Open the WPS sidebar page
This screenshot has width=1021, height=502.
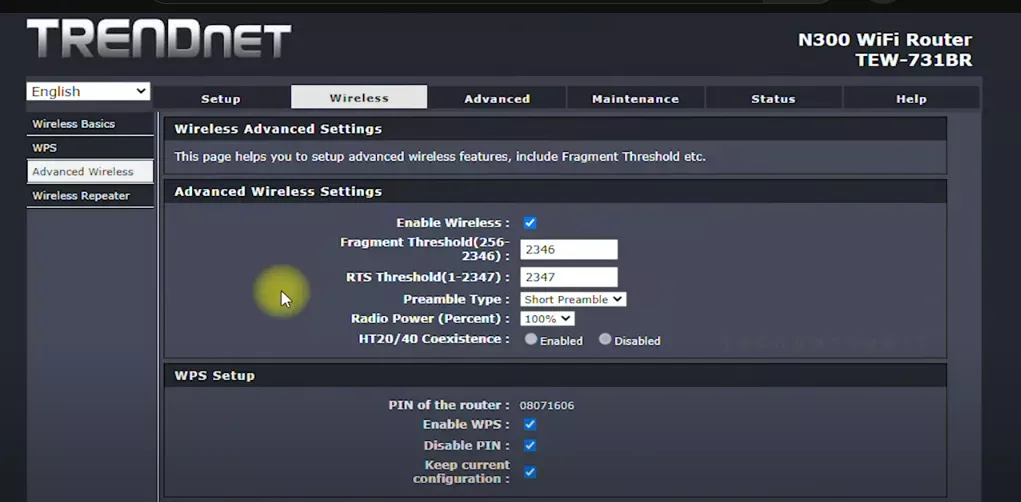[x=90, y=148]
